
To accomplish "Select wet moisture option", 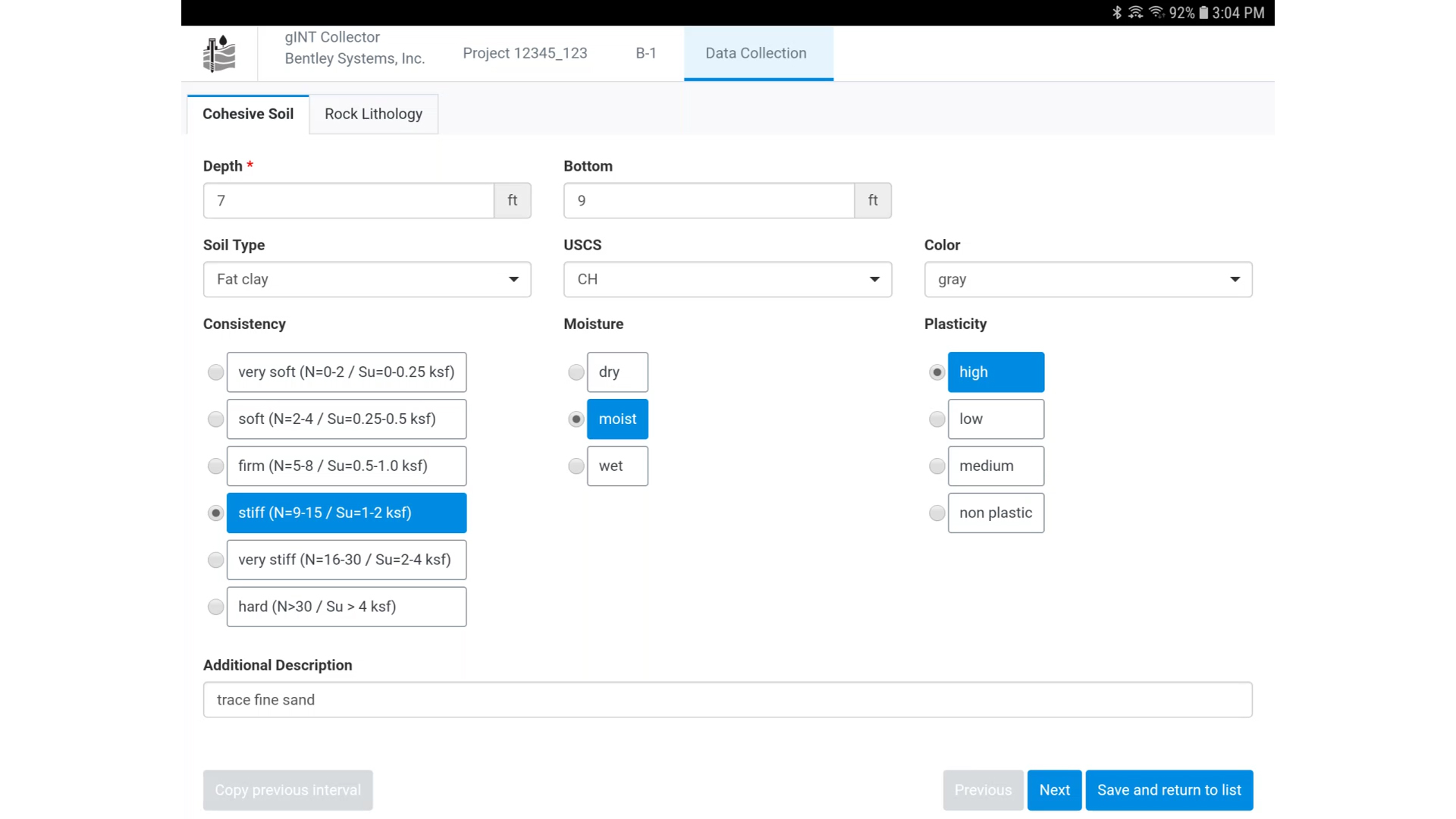I will 576,466.
